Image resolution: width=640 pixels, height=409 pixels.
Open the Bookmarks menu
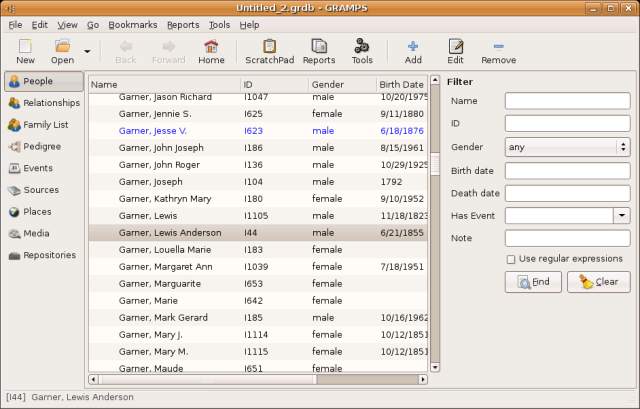click(x=132, y=24)
